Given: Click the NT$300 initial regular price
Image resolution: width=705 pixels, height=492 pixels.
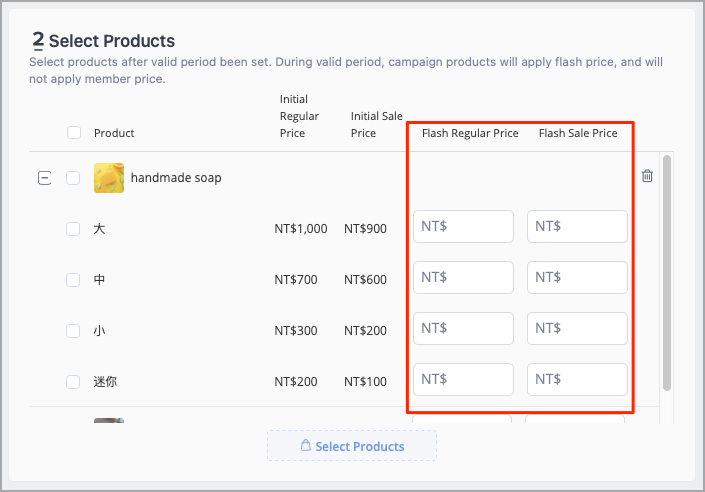Looking at the screenshot, I should tap(296, 331).
